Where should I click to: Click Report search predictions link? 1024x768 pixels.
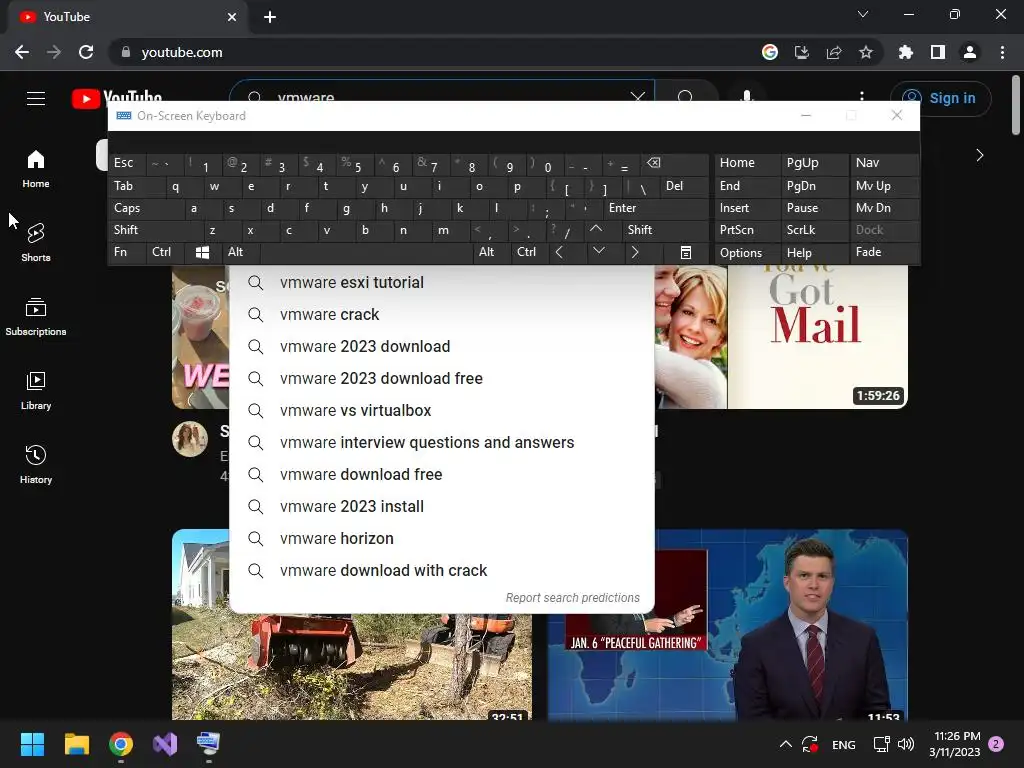click(573, 598)
